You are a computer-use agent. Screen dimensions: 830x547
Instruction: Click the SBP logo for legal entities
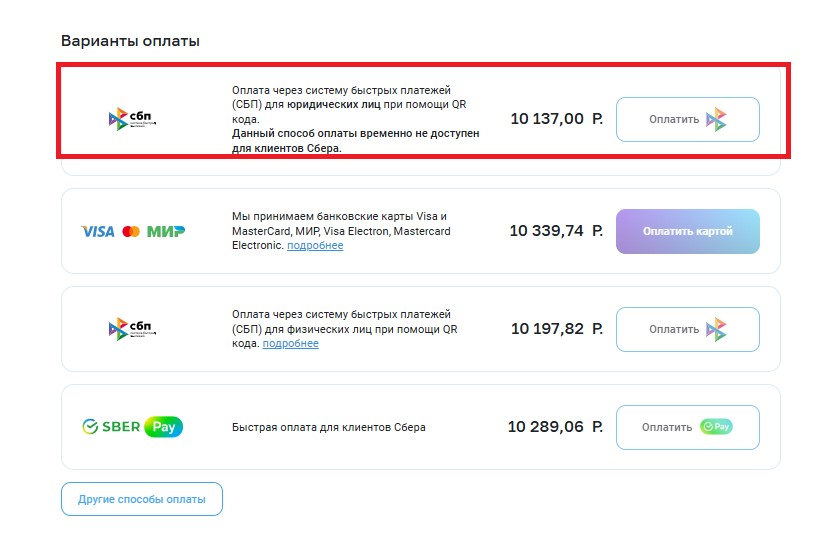coord(133,120)
